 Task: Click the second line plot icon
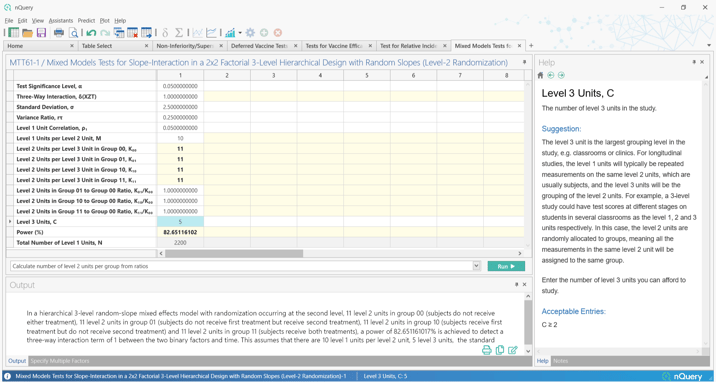(x=211, y=32)
